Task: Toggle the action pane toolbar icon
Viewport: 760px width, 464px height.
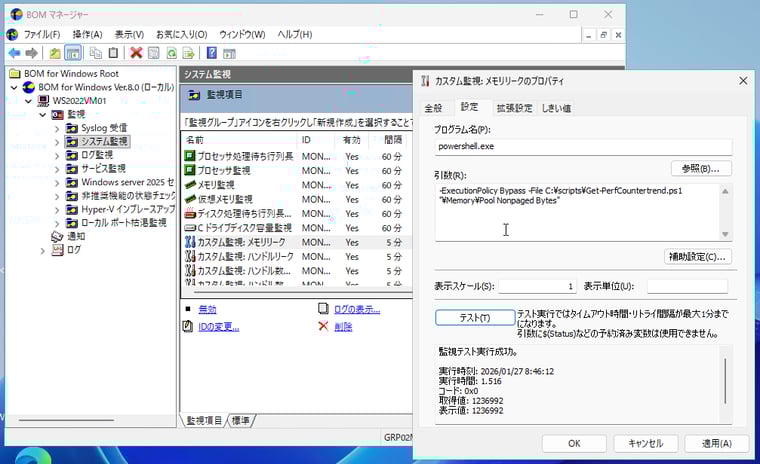Action: click(229, 53)
